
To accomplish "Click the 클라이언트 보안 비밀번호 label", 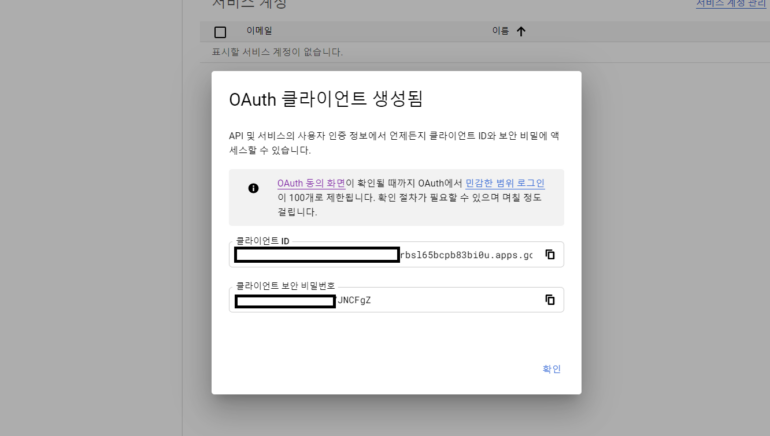I will 286,286.
